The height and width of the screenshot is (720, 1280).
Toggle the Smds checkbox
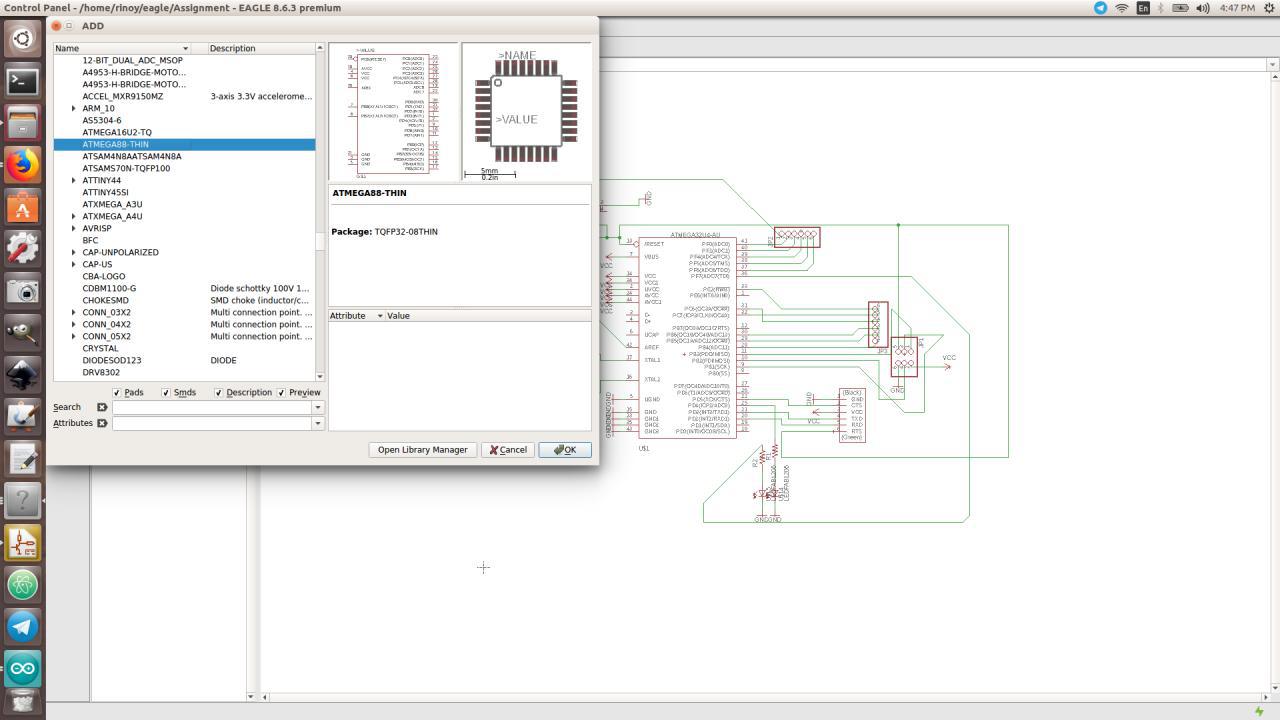pos(166,393)
